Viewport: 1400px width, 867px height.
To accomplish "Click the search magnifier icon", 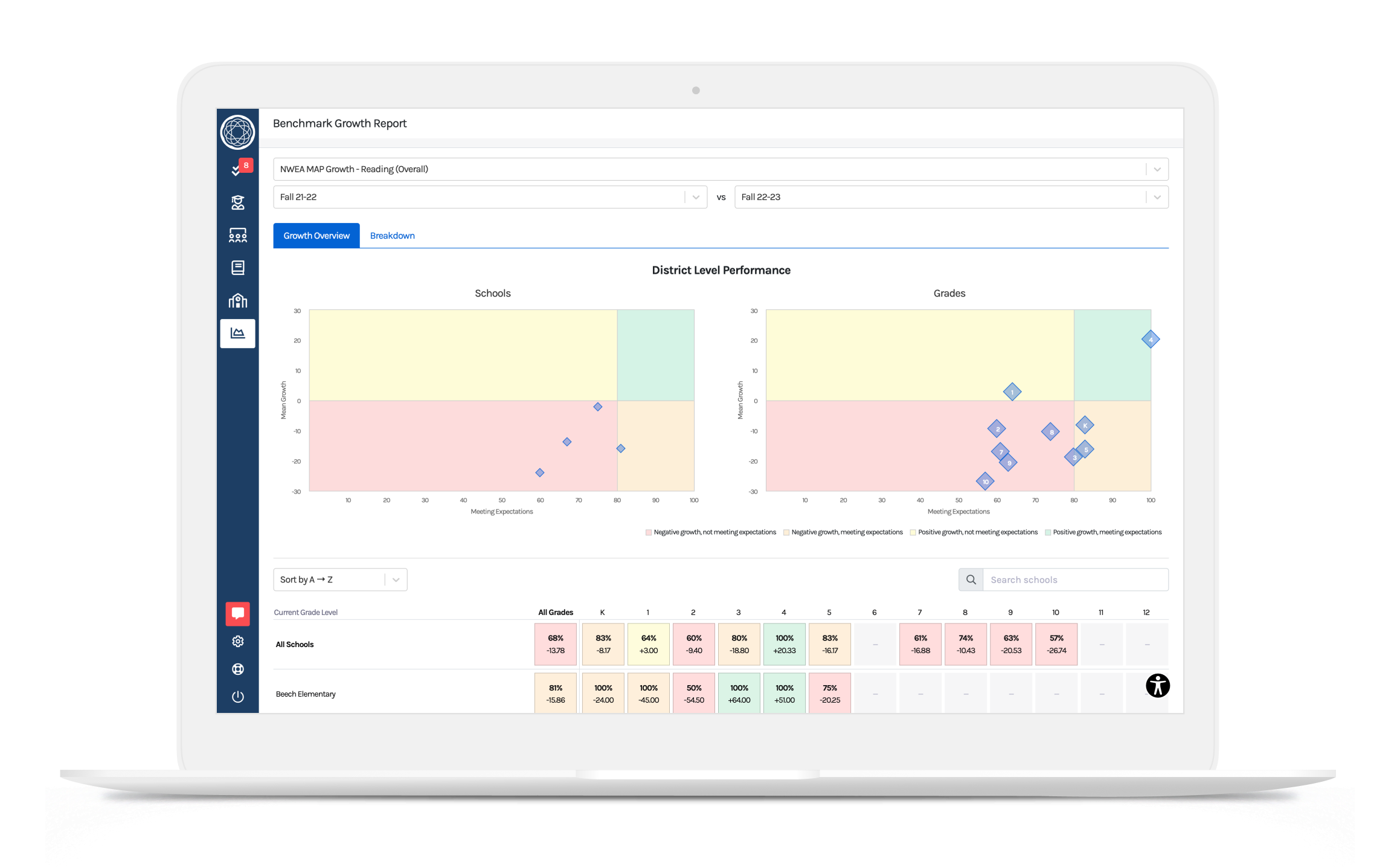I will (971, 579).
